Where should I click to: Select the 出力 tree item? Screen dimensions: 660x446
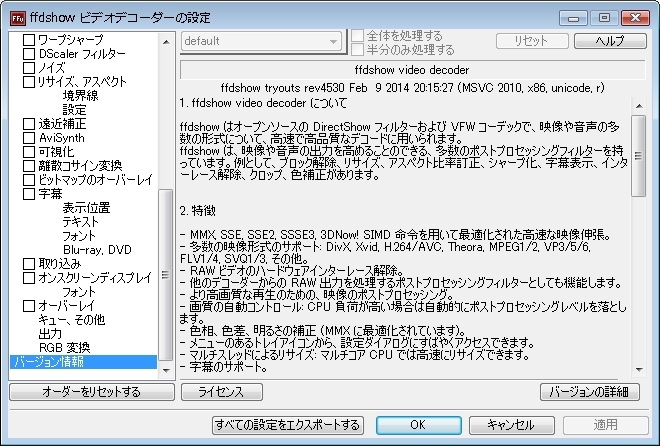(x=50, y=334)
